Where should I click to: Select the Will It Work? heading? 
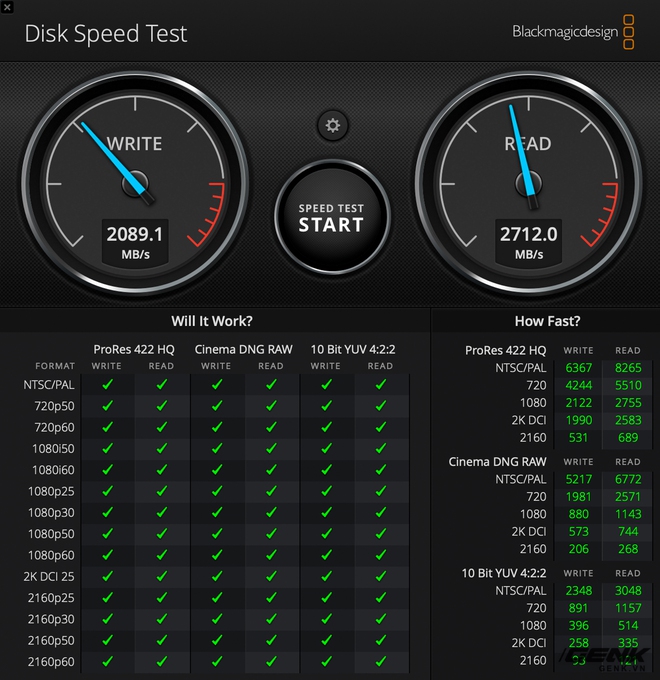212,321
